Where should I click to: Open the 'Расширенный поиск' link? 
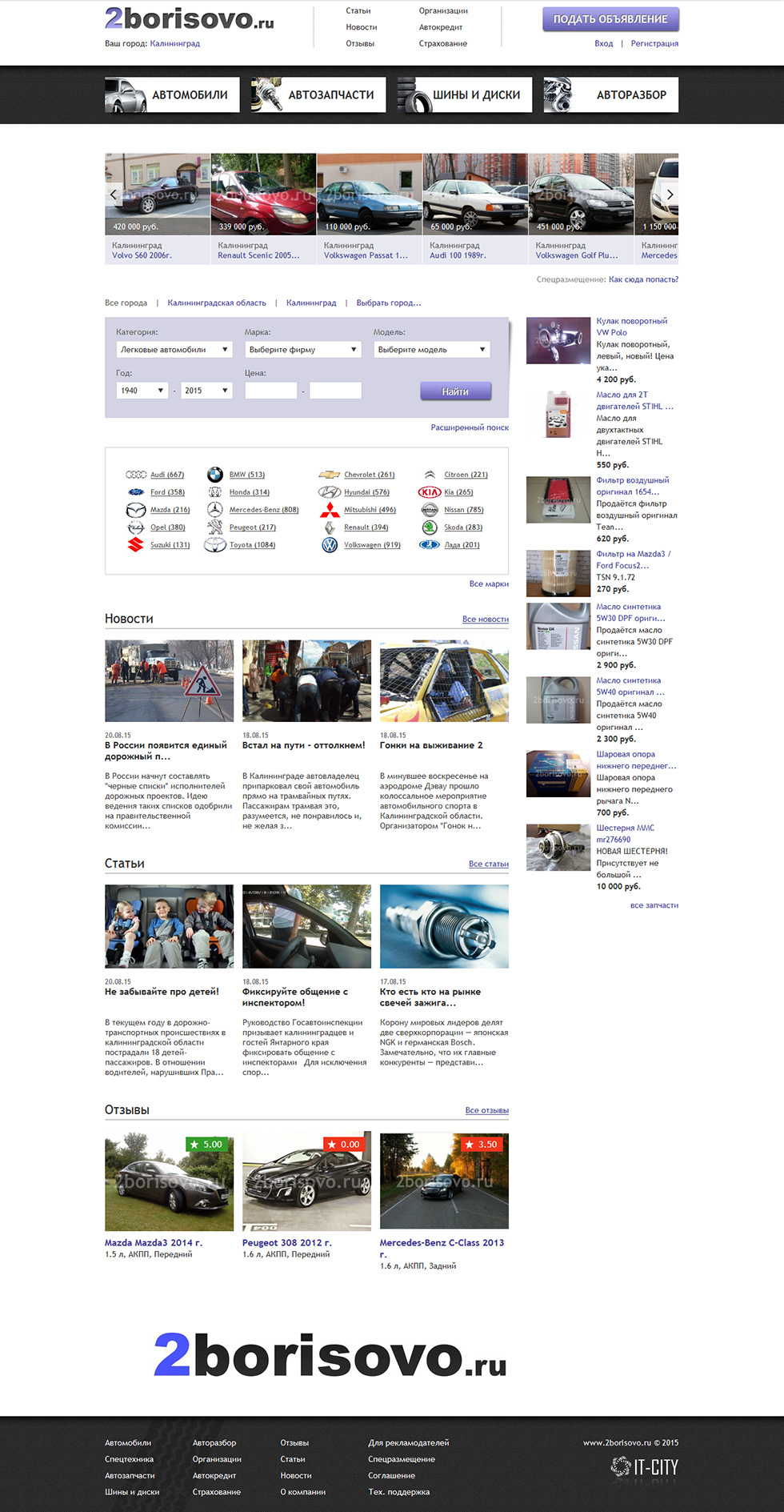[470, 427]
